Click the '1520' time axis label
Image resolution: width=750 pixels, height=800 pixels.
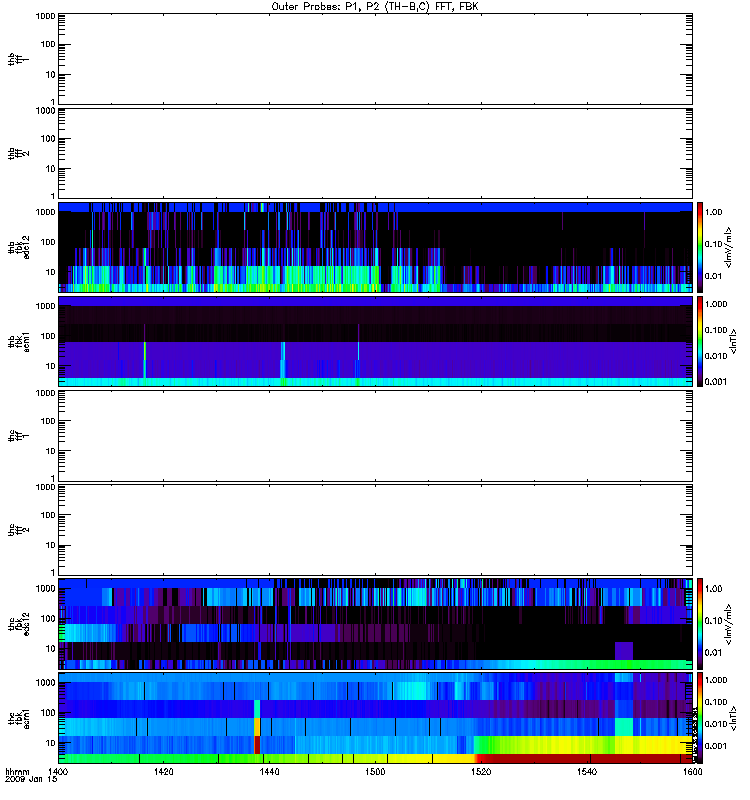(481, 772)
